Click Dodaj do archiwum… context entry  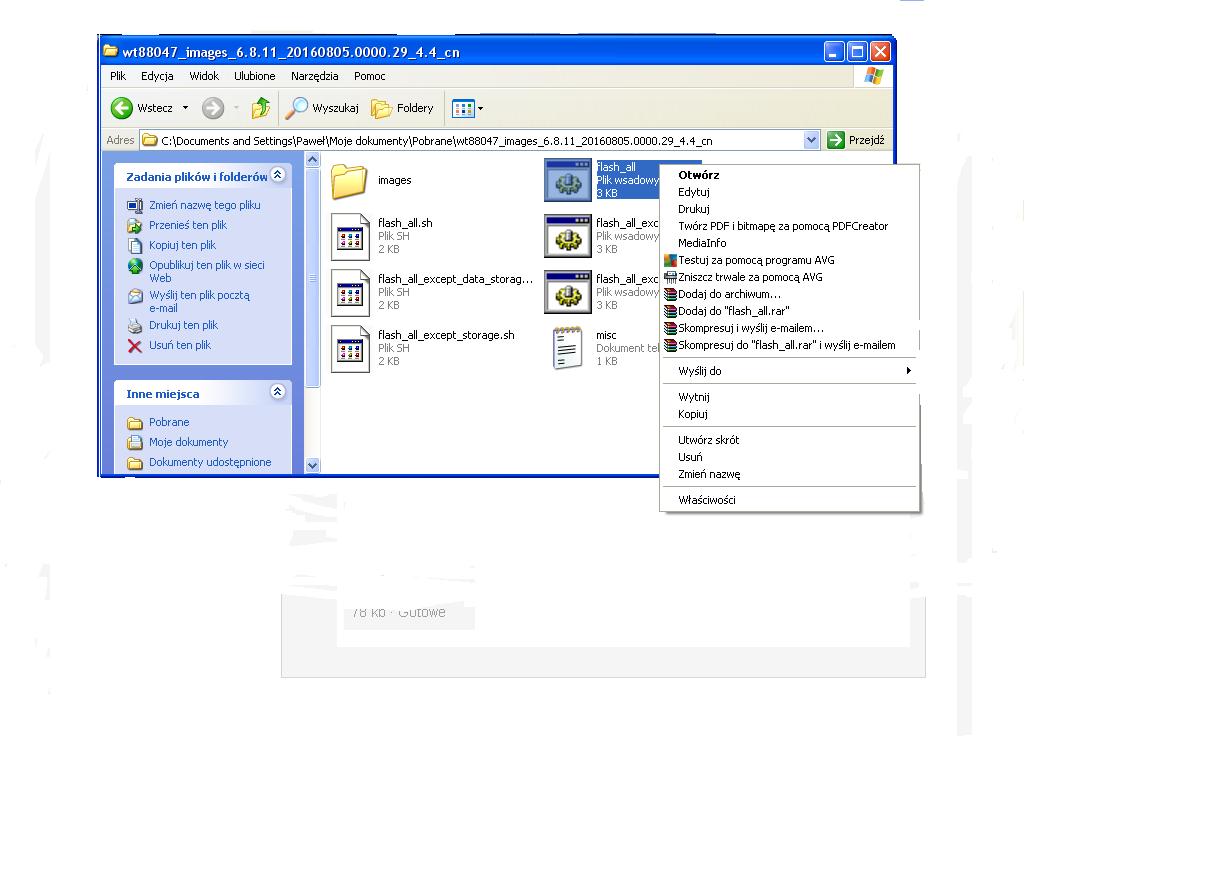tap(728, 294)
